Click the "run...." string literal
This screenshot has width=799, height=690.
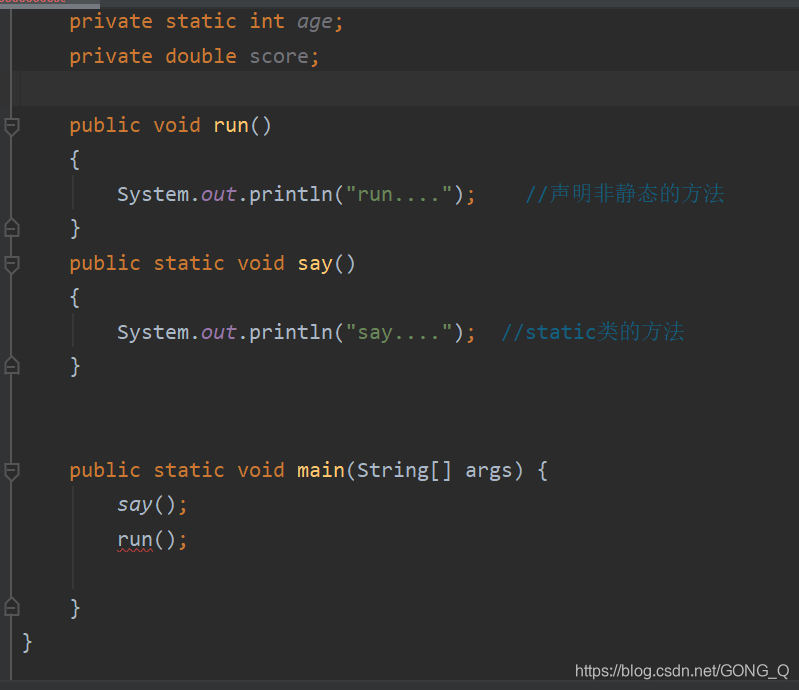click(399, 194)
